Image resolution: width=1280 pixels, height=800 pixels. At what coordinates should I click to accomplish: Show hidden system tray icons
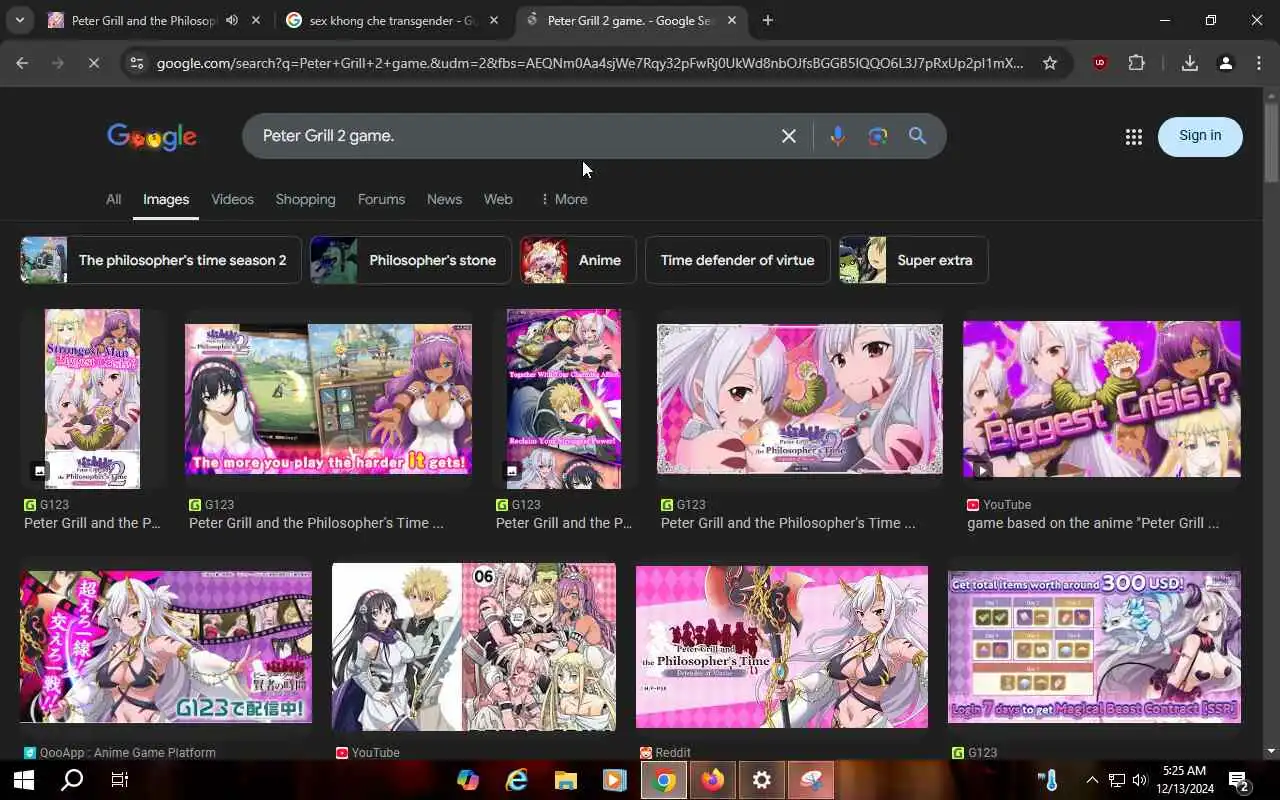pos(1092,780)
